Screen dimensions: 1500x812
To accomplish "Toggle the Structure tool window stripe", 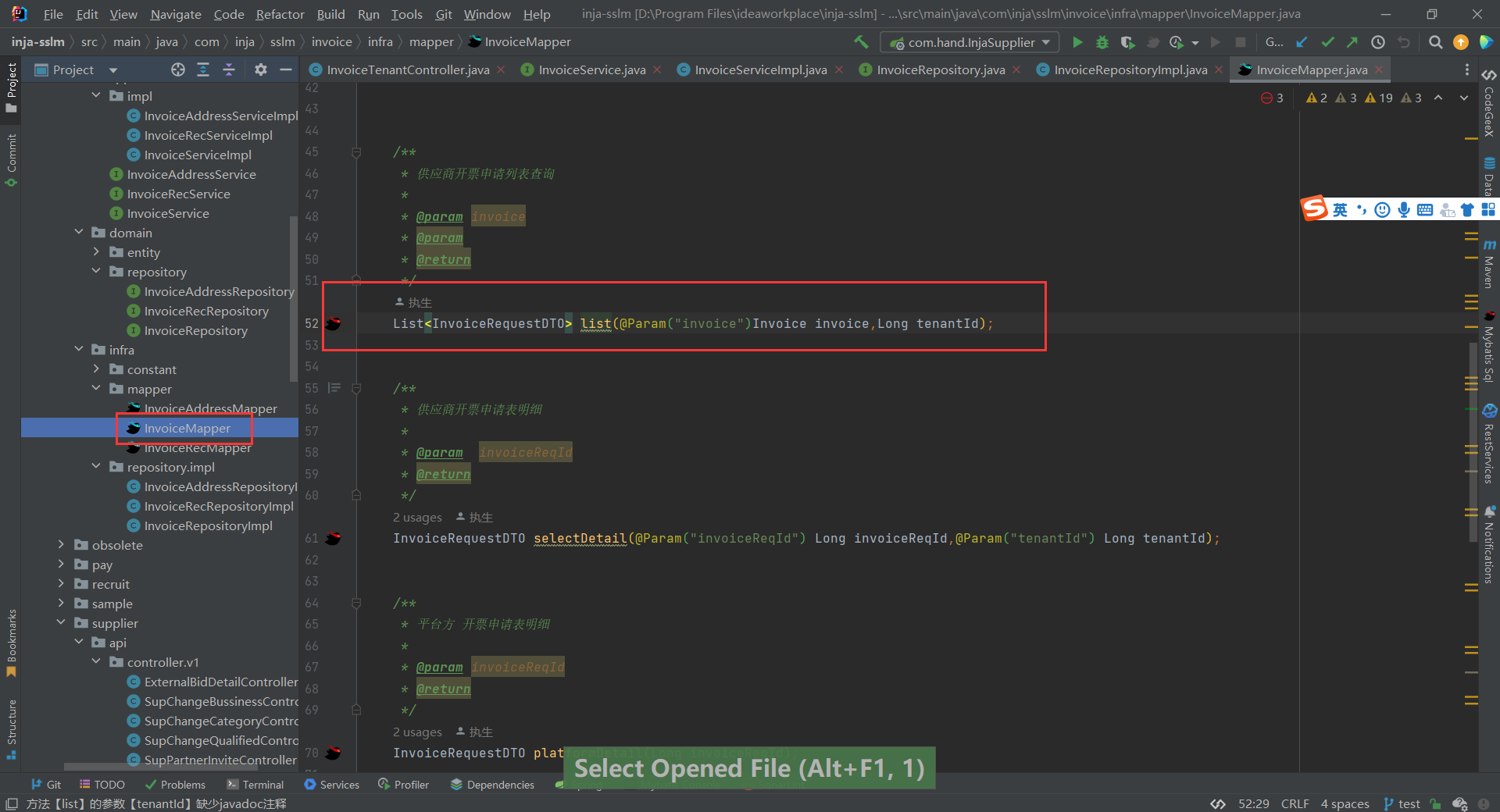I will (x=11, y=729).
